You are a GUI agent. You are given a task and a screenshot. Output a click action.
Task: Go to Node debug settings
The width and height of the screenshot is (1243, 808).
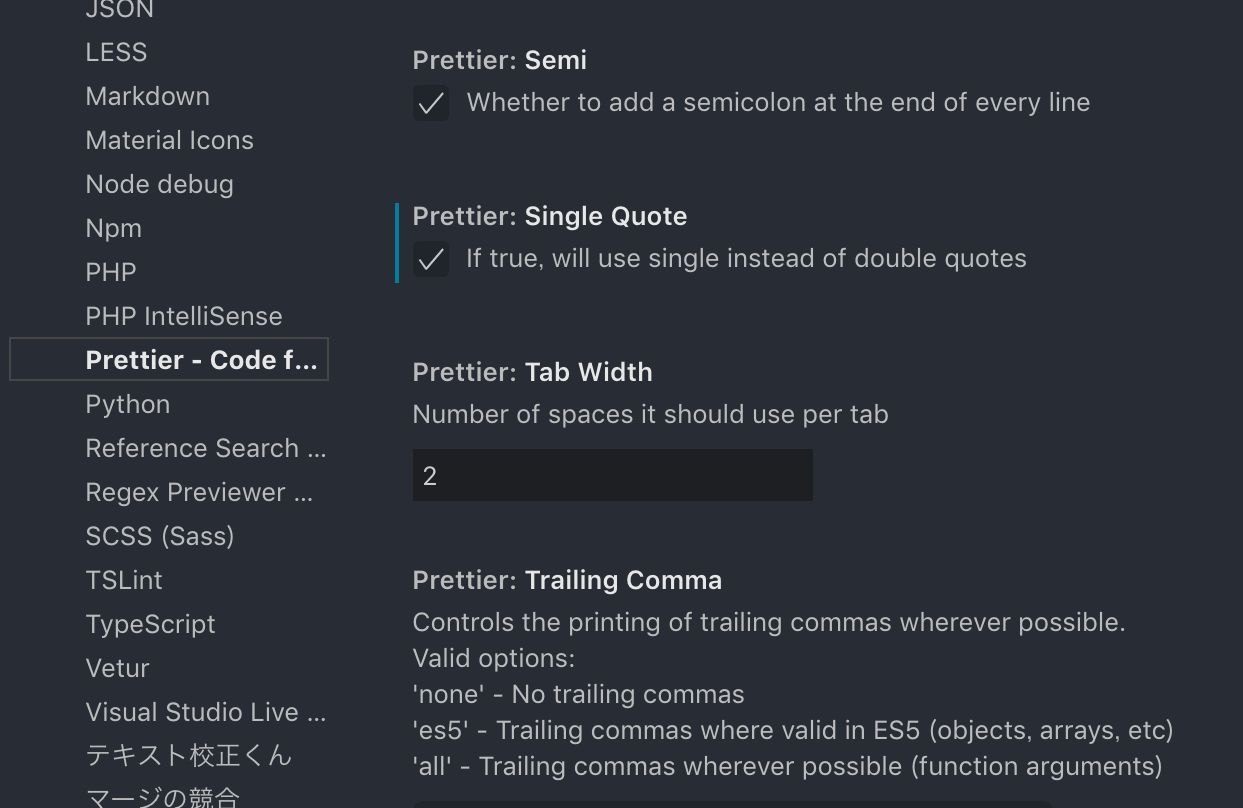pyautogui.click(x=160, y=184)
